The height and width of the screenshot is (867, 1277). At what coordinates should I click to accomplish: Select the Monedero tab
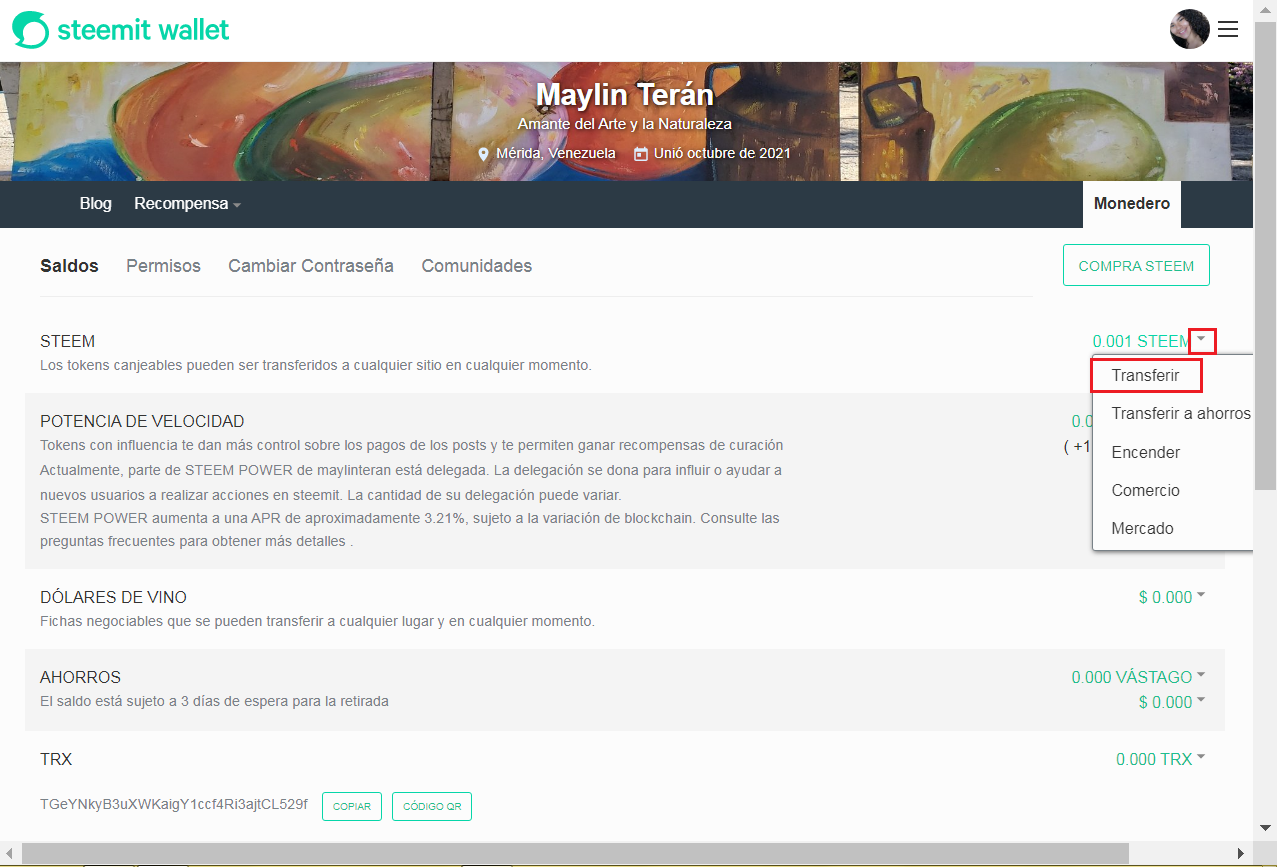point(1132,204)
